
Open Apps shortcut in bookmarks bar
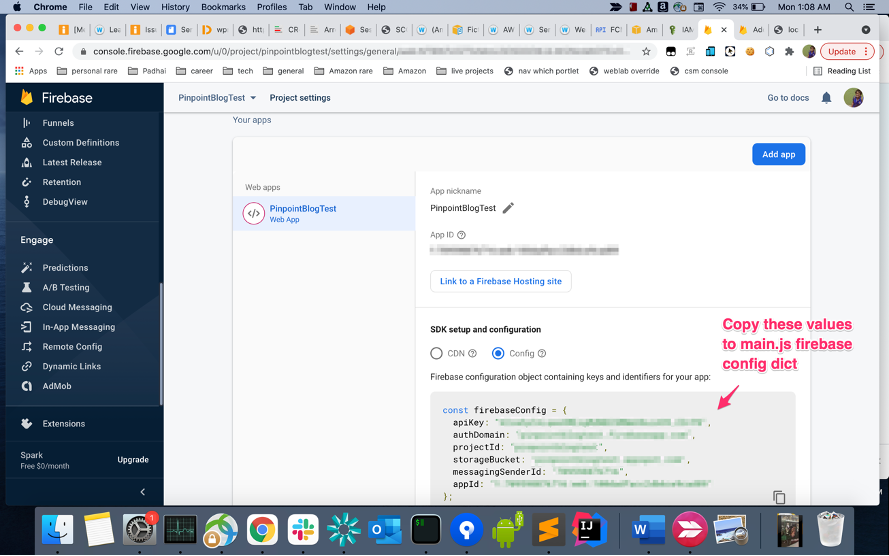tap(31, 71)
